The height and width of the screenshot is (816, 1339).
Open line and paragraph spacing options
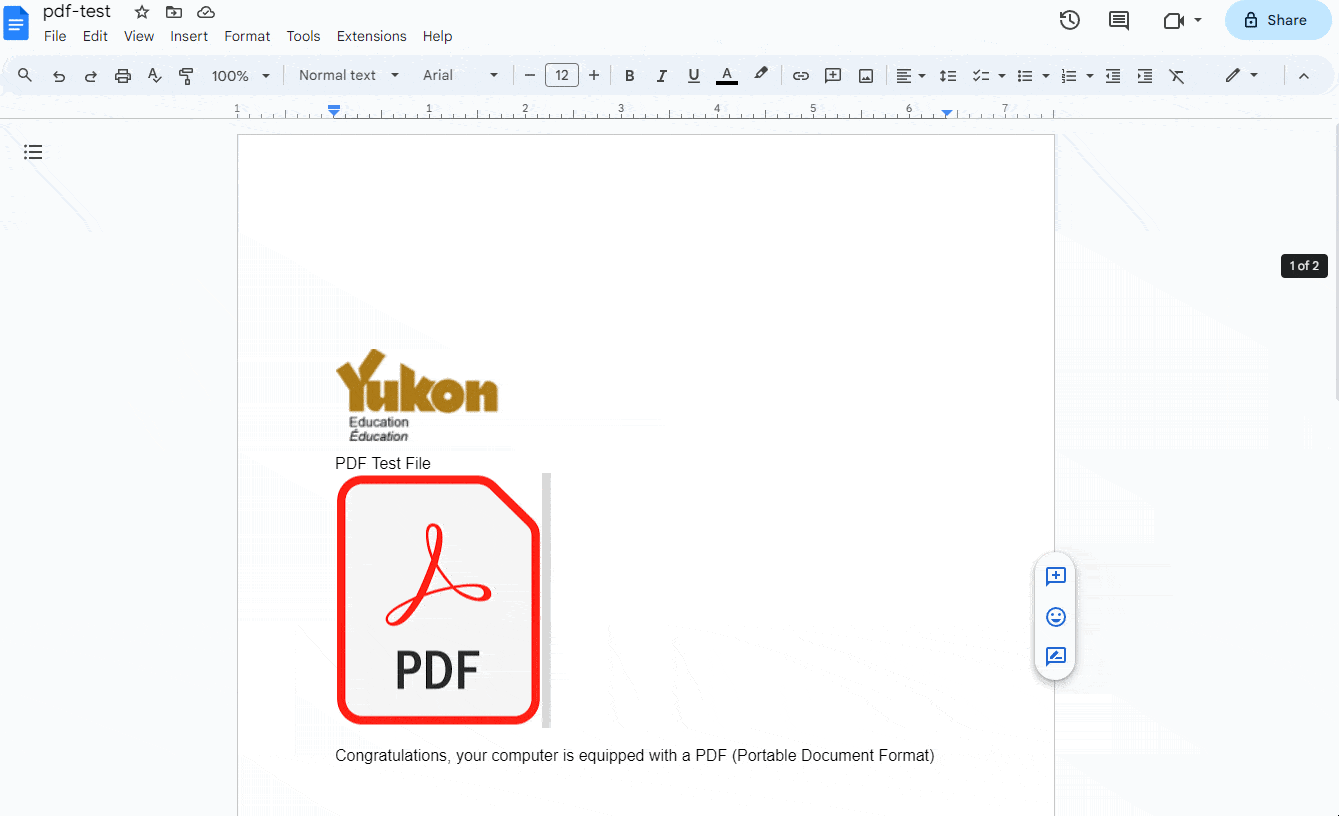click(x=948, y=75)
